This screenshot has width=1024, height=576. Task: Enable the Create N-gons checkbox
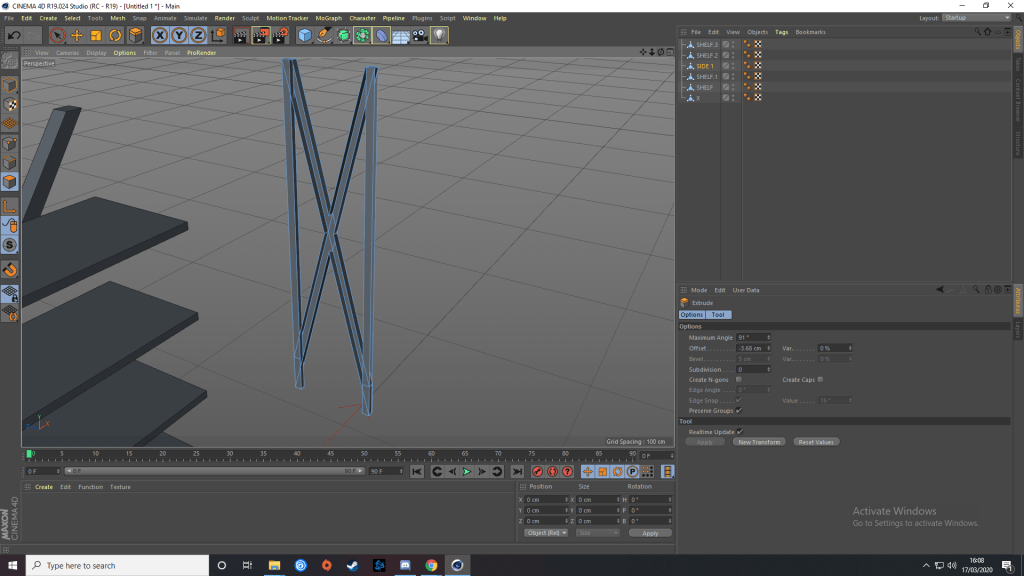click(739, 380)
